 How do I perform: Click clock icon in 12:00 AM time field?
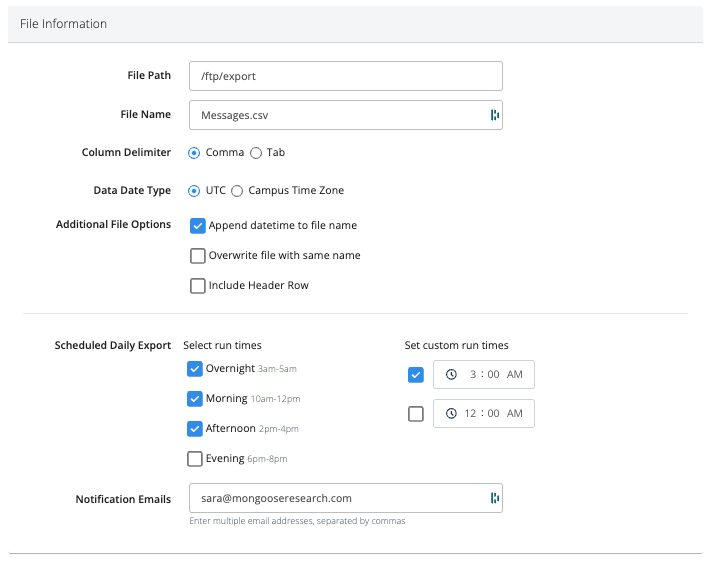click(451, 414)
